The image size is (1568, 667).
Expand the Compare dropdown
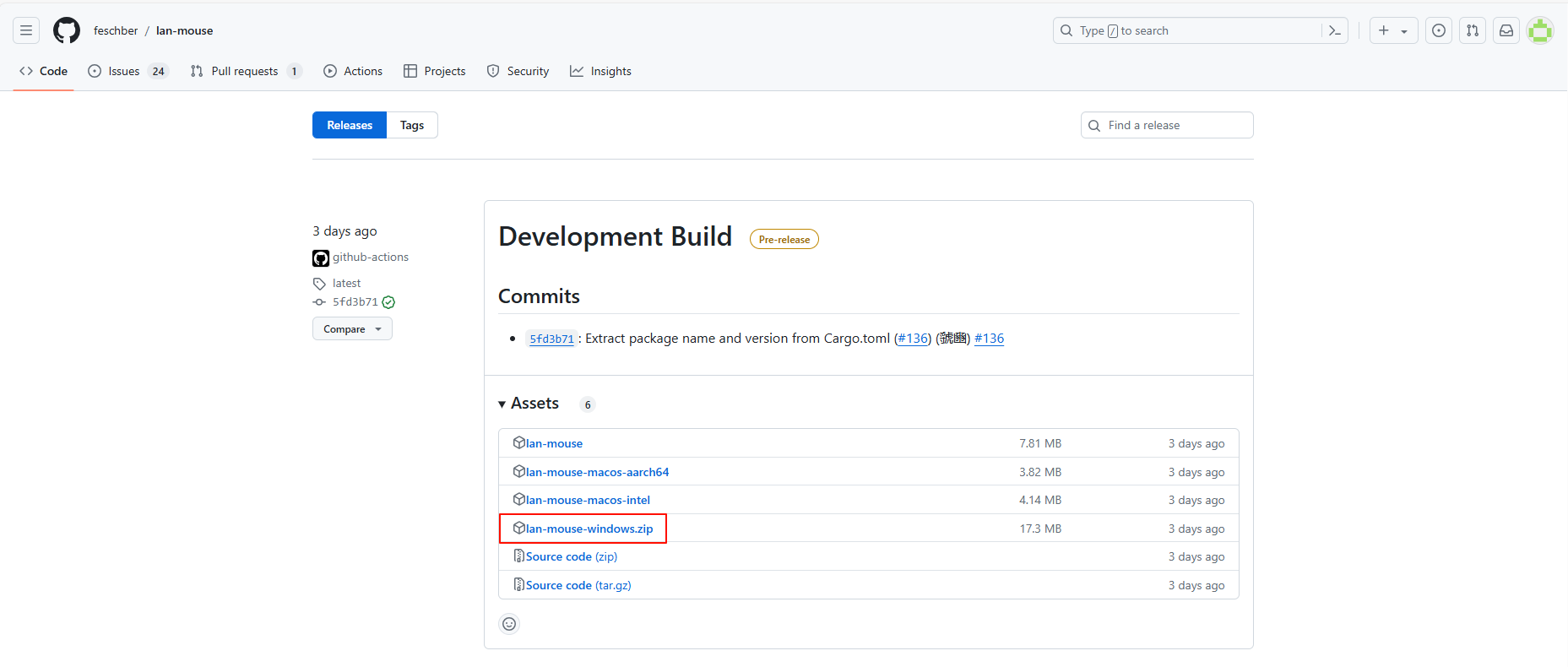coord(352,329)
